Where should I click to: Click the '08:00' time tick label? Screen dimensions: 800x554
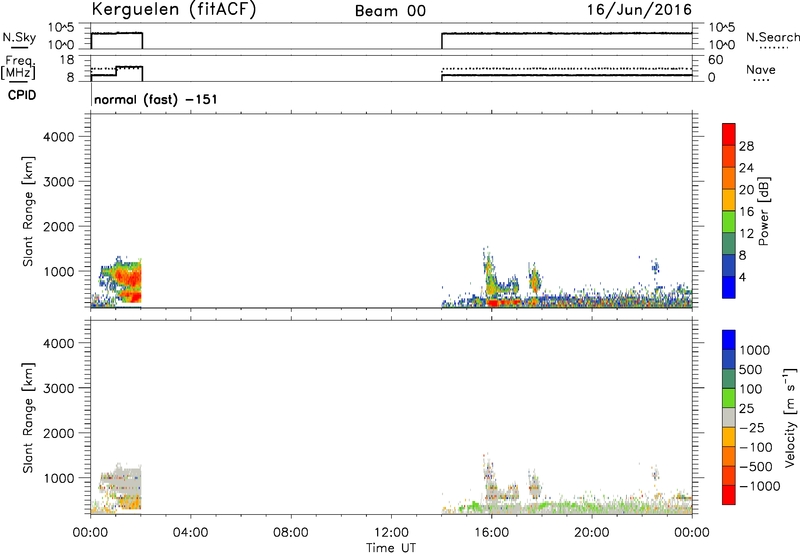tap(291, 533)
